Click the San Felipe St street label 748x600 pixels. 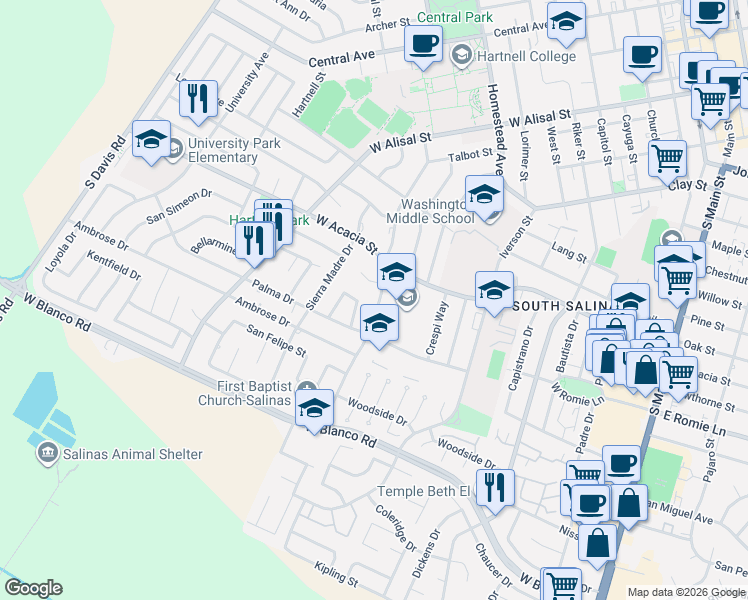pyautogui.click(x=276, y=341)
